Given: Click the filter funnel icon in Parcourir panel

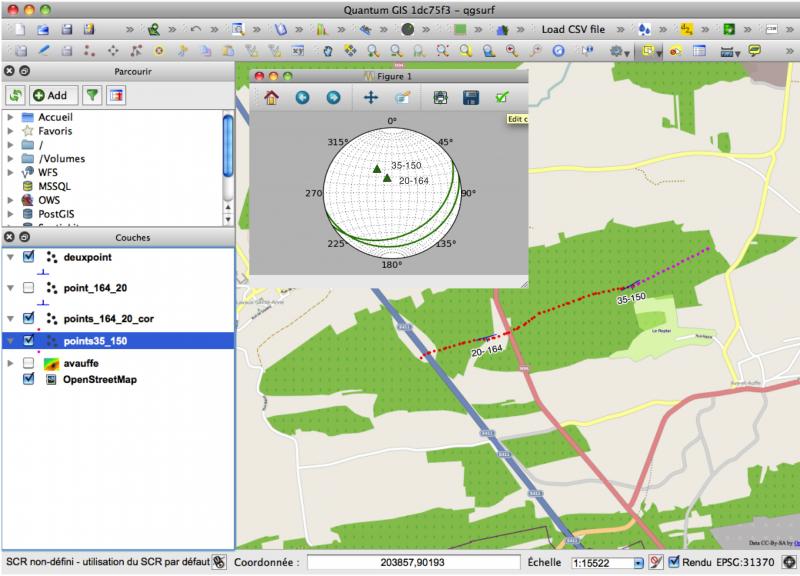Looking at the screenshot, I should [92, 95].
